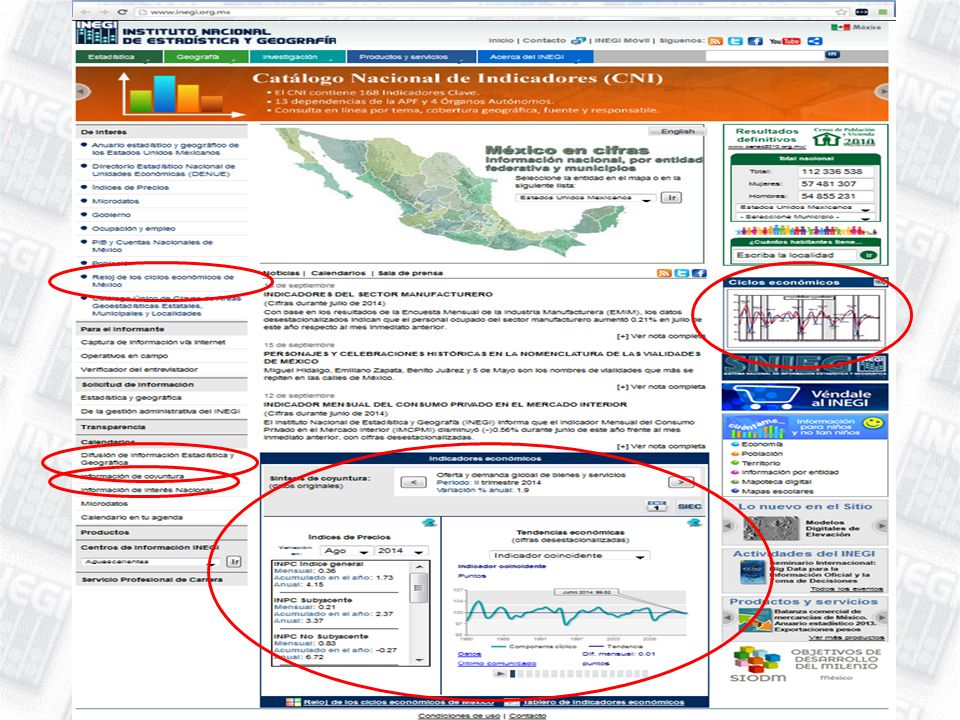Click the INEGI logo at top left
The image size is (960, 720).
pyautogui.click(x=96, y=32)
